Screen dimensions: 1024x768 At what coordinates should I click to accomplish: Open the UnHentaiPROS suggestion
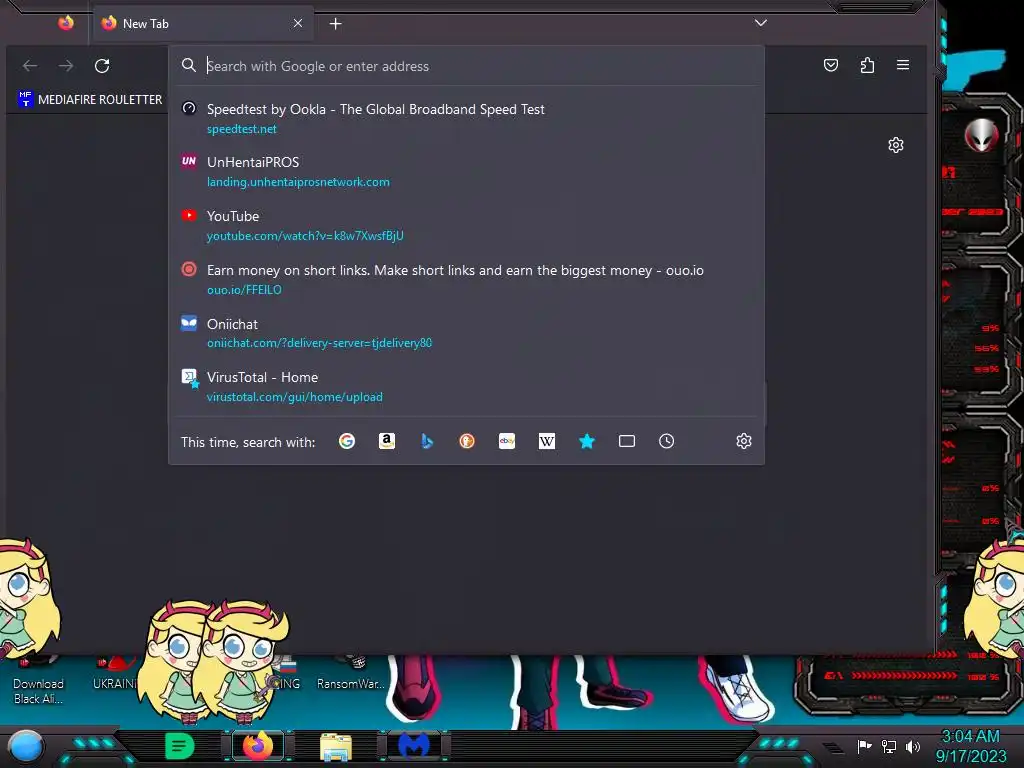[466, 172]
